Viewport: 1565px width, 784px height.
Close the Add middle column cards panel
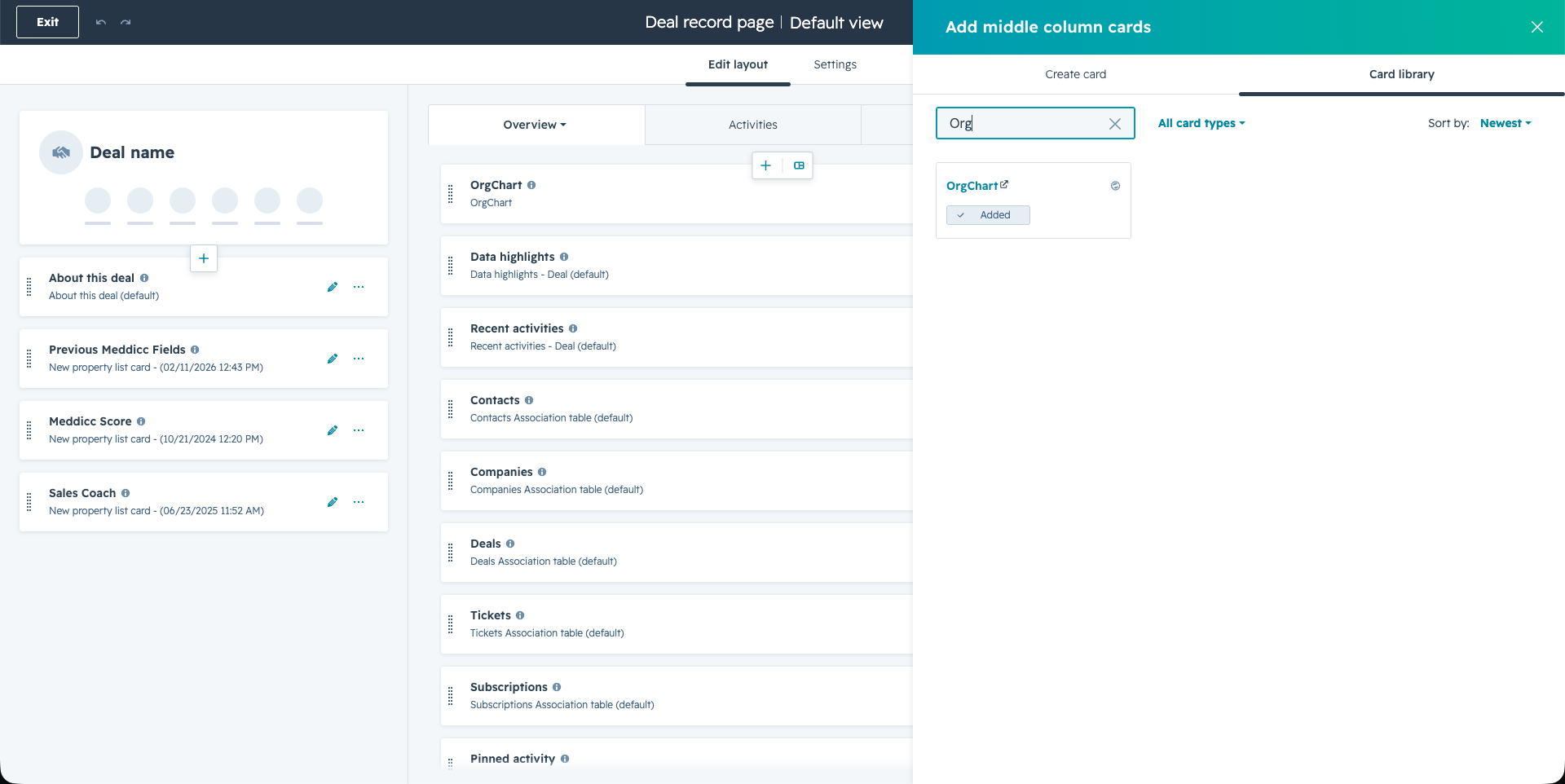(x=1537, y=27)
